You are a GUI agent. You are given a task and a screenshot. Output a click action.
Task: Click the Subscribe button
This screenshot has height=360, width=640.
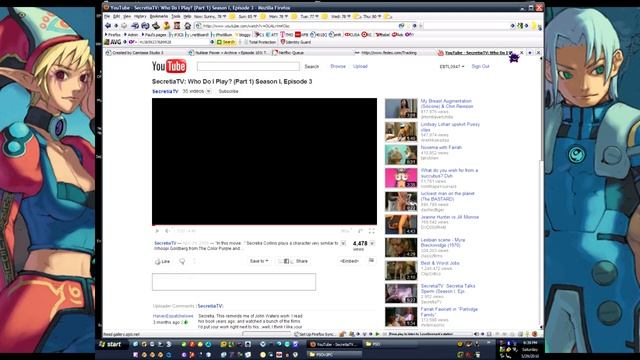[x=228, y=91]
